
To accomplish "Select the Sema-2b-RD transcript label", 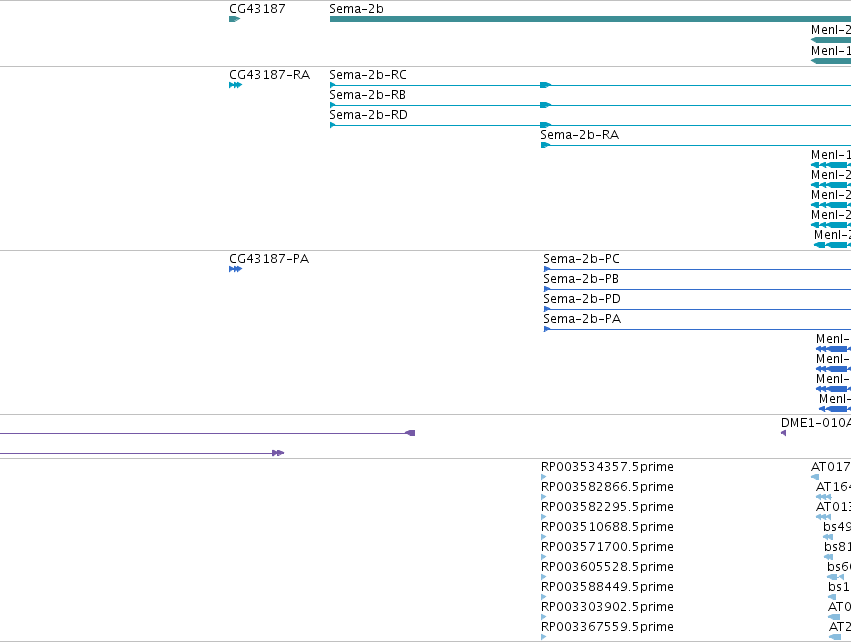I will point(368,115).
